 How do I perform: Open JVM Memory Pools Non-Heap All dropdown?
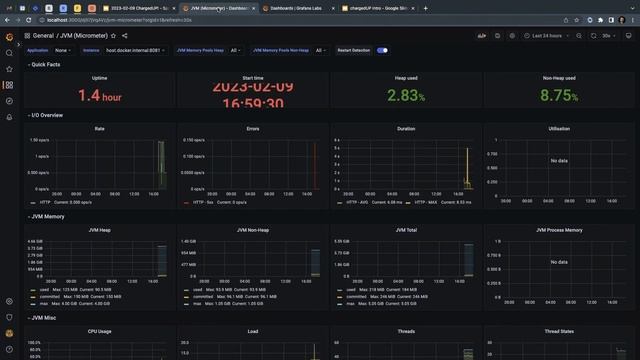pos(320,50)
